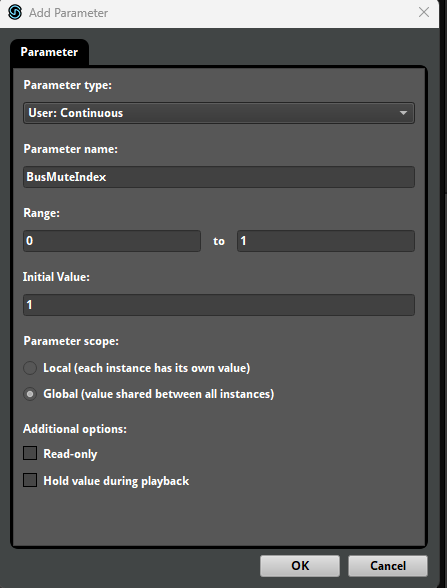Click the 'Global (value shared between all instances)' label

click(x=159, y=394)
